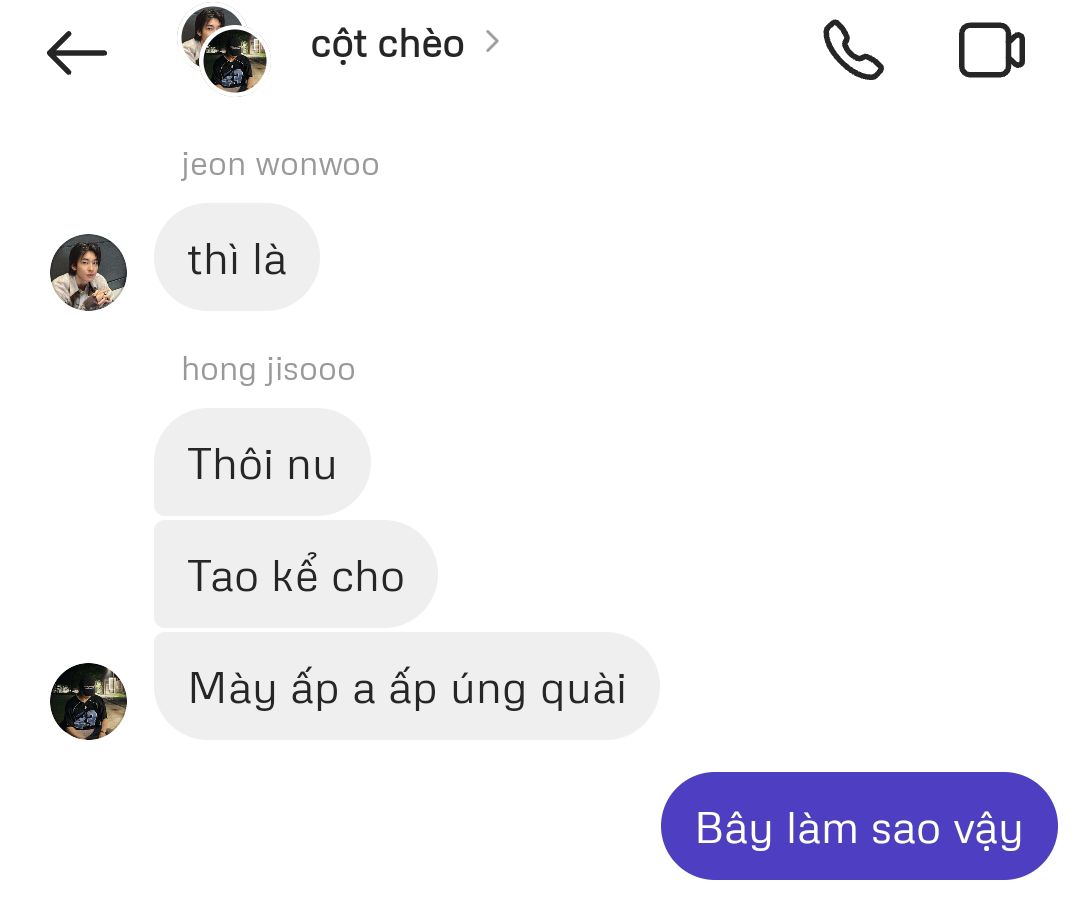The image size is (1080, 901).
Task: Tap the Mày ấp a ấp úng quài bubble
Action: tap(407, 686)
